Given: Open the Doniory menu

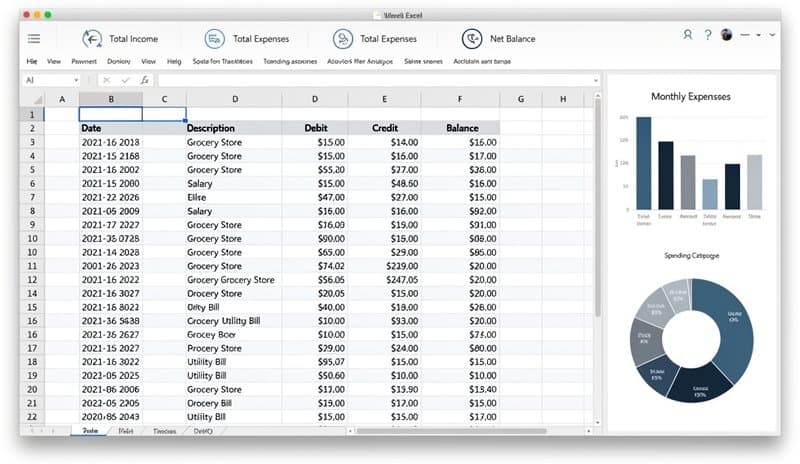Looking at the screenshot, I should [118, 61].
